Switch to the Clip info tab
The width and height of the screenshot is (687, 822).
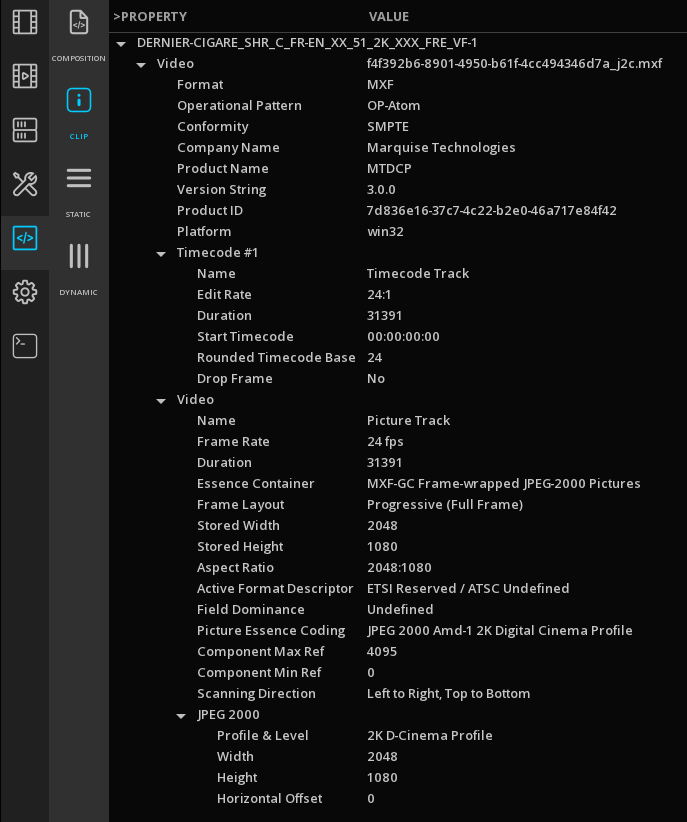79,113
